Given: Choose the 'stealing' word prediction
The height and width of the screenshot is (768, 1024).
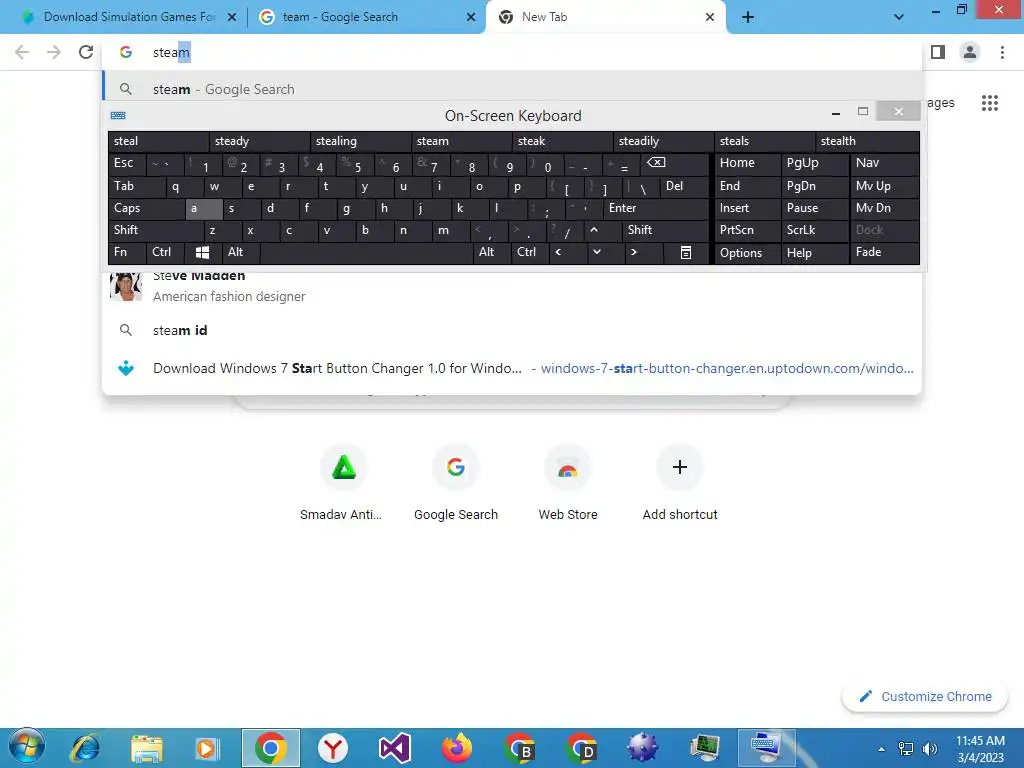Looking at the screenshot, I should tap(360, 141).
